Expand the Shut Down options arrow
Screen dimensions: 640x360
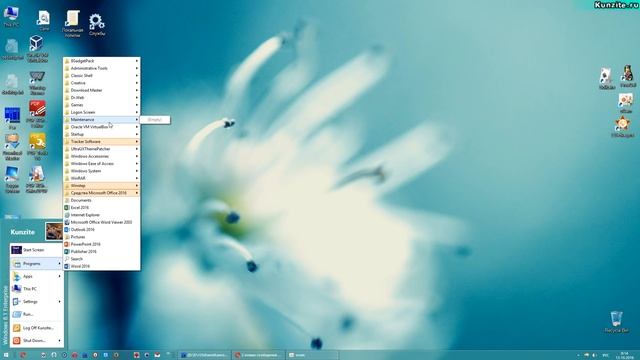[60, 340]
